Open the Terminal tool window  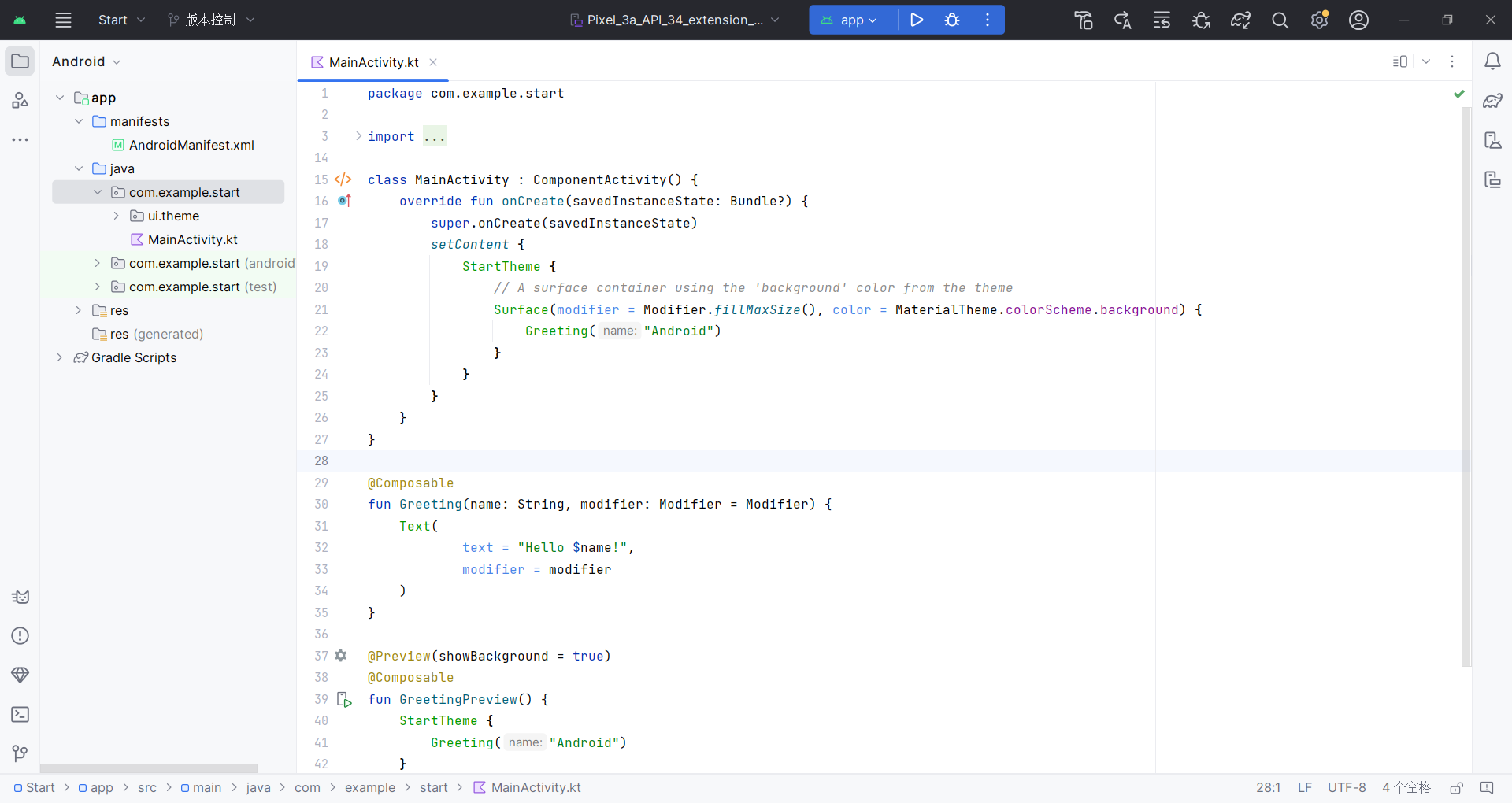[20, 715]
